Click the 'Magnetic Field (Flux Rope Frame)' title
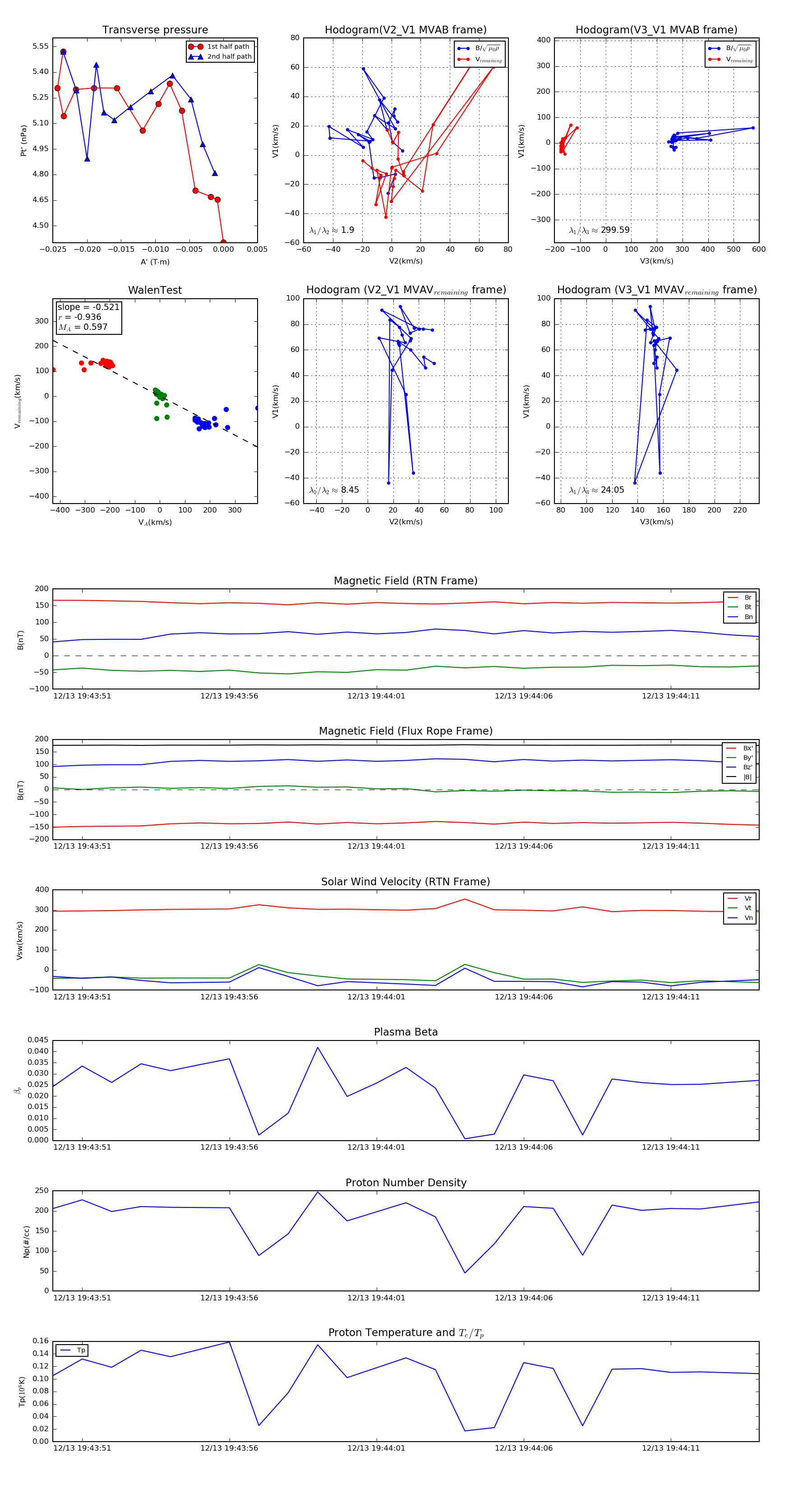The image size is (812, 1489). coord(406,731)
